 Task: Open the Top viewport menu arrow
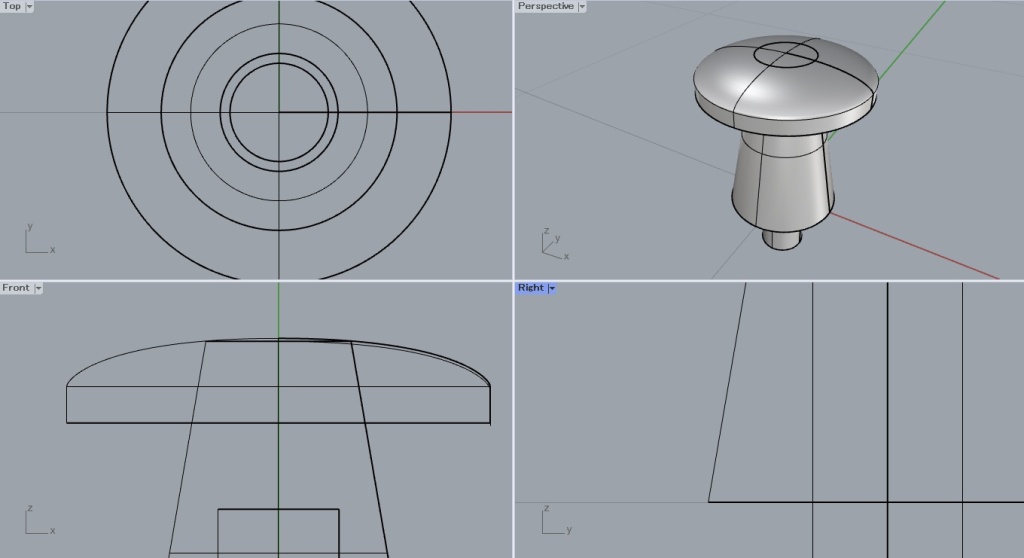click(28, 6)
